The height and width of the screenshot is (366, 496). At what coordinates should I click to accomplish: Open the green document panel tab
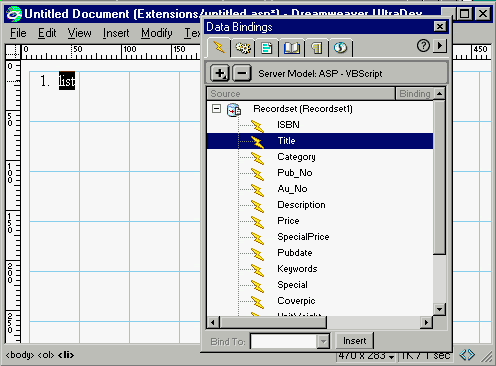pos(267,48)
